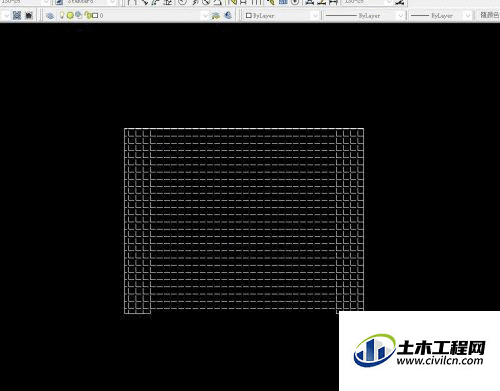Toggle freeze sun icon for layer 0
The image size is (500, 391).
[70, 15]
